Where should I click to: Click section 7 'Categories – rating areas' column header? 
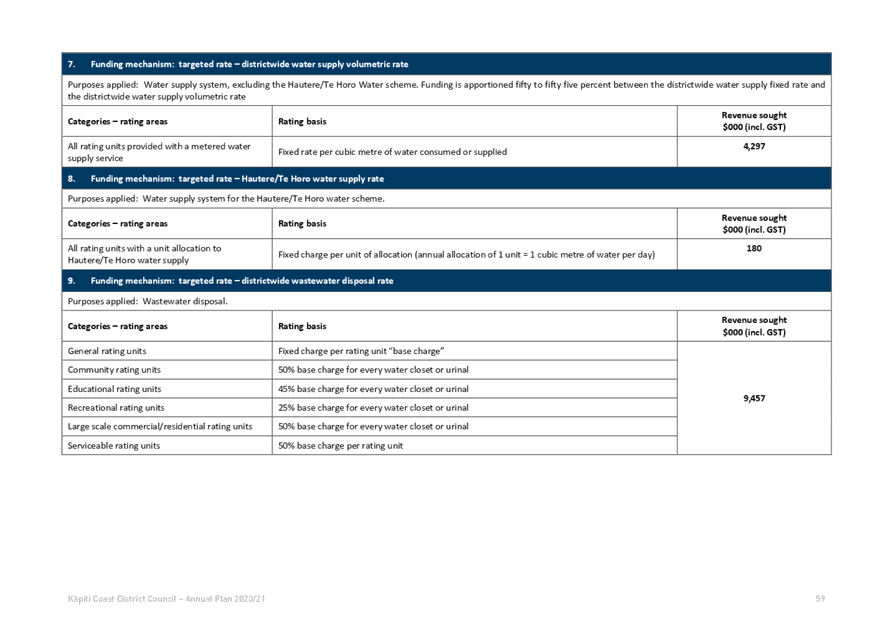167,121
